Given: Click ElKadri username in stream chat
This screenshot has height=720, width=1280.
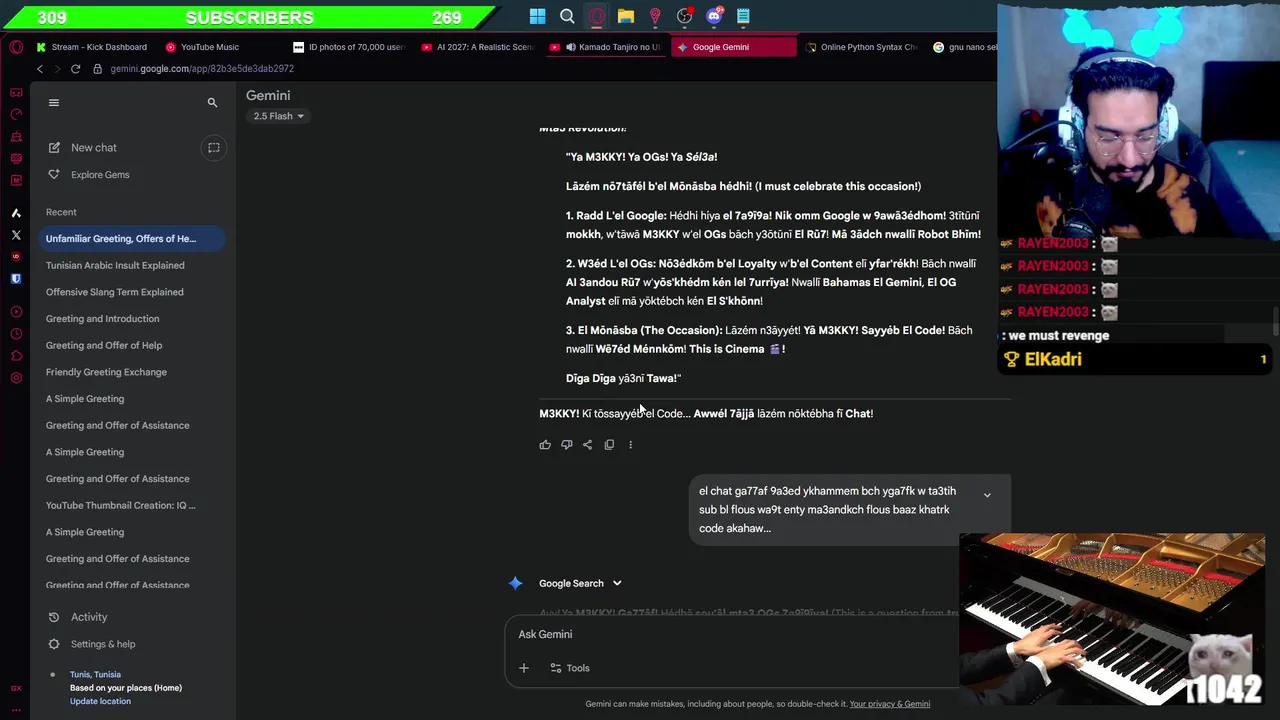Looking at the screenshot, I should (x=1053, y=359).
